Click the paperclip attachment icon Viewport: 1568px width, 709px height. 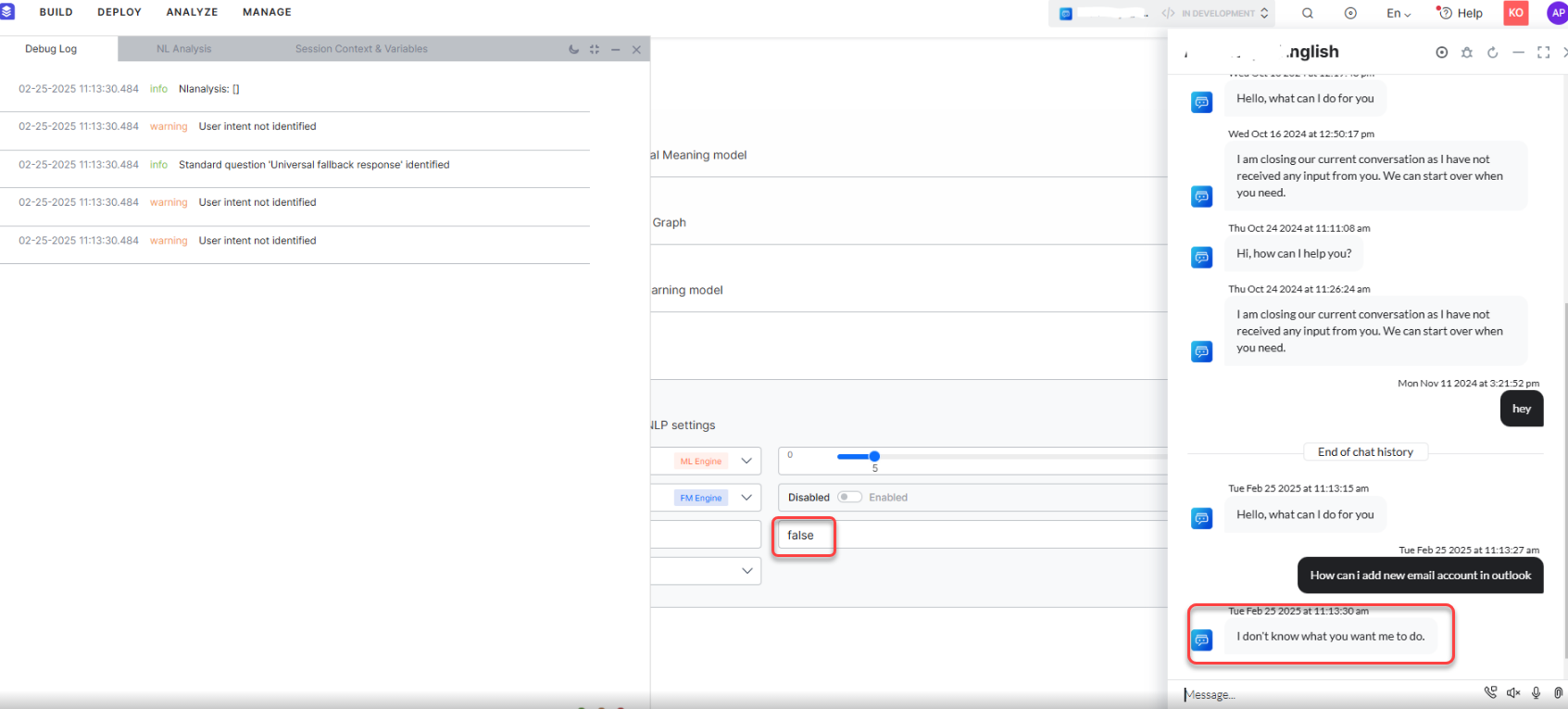coord(1558,693)
